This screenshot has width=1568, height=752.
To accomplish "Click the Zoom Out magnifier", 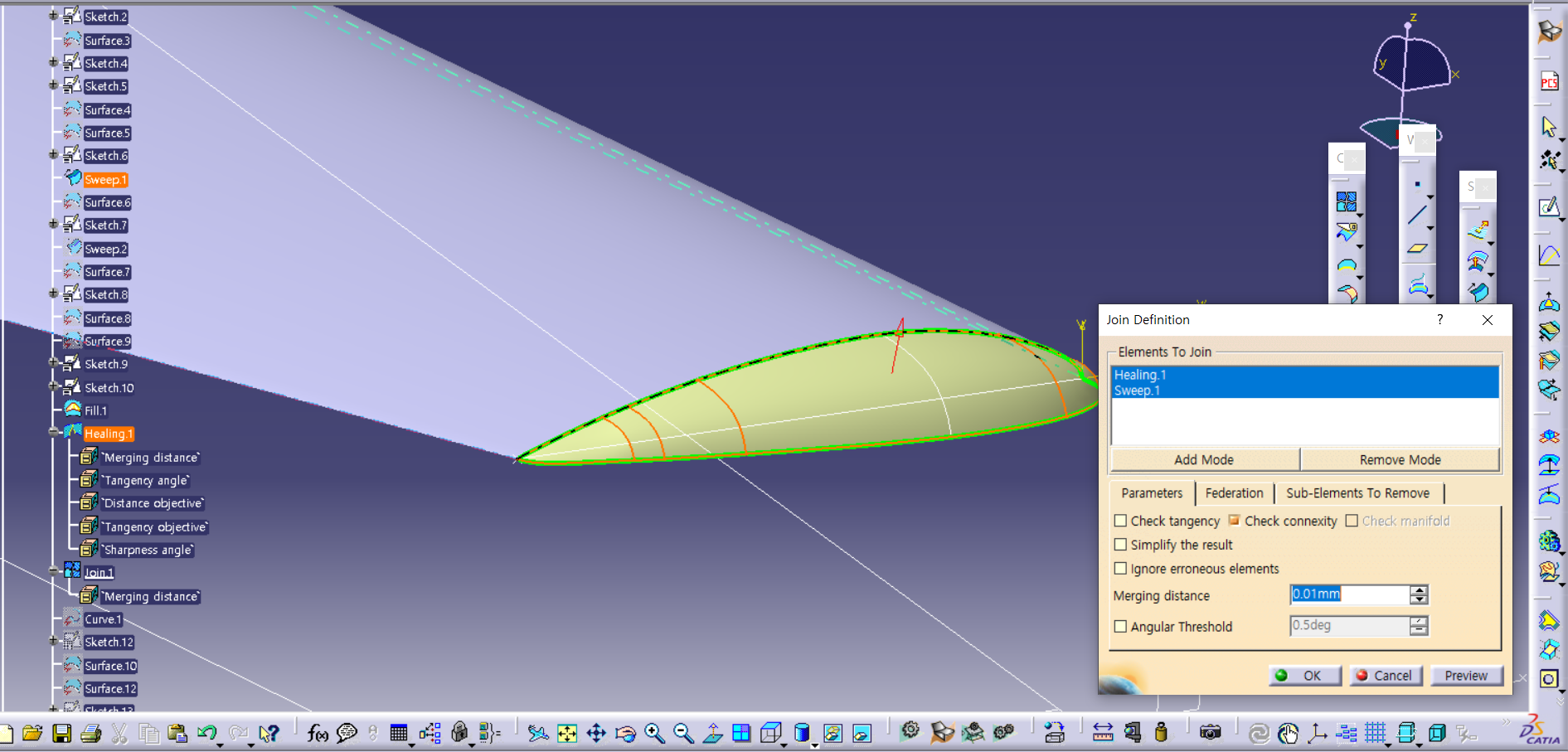I will coord(683,733).
